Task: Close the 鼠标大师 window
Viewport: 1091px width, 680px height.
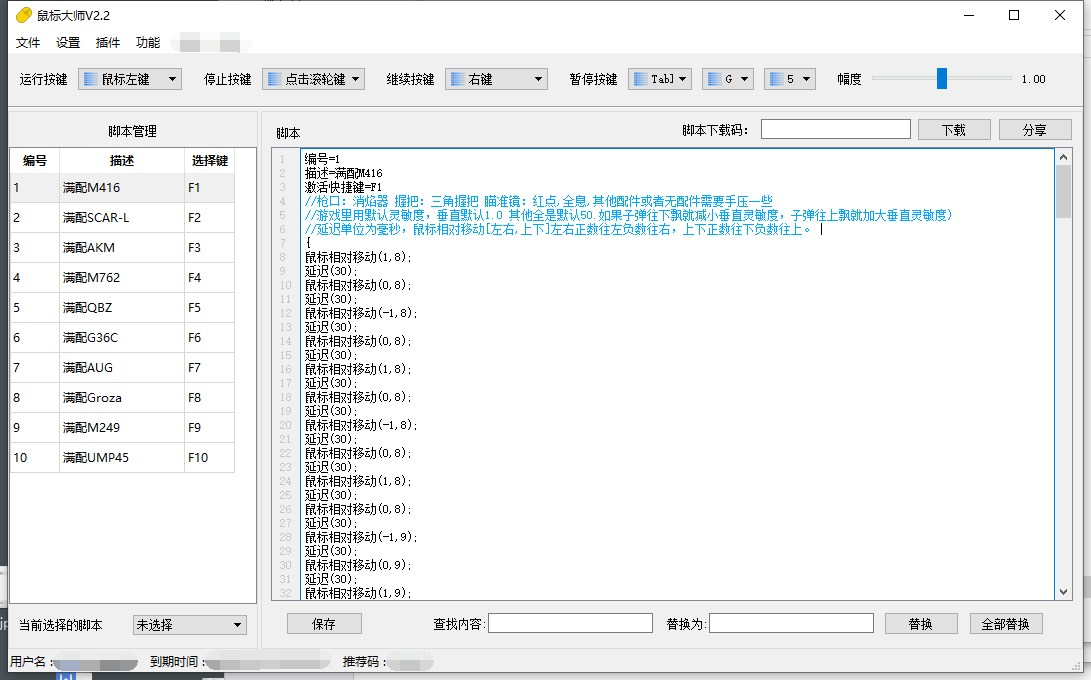Action: 1060,15
